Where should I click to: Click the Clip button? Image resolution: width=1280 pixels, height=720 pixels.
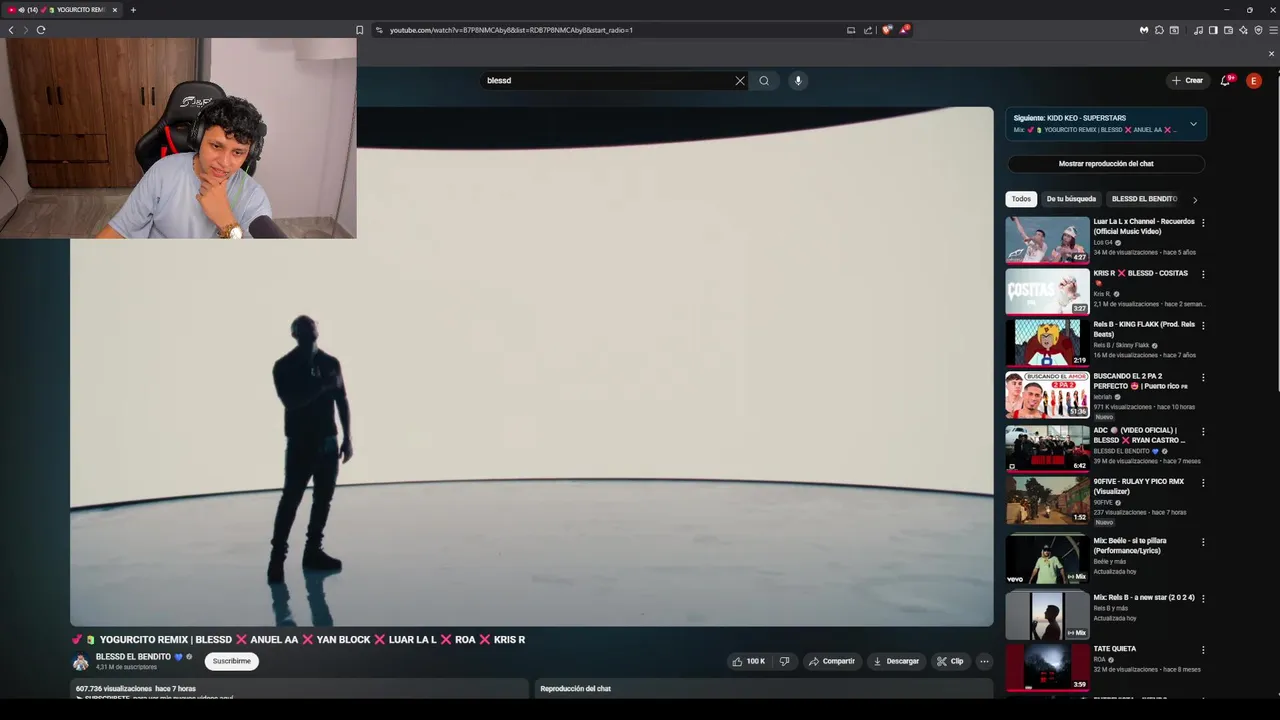point(950,661)
